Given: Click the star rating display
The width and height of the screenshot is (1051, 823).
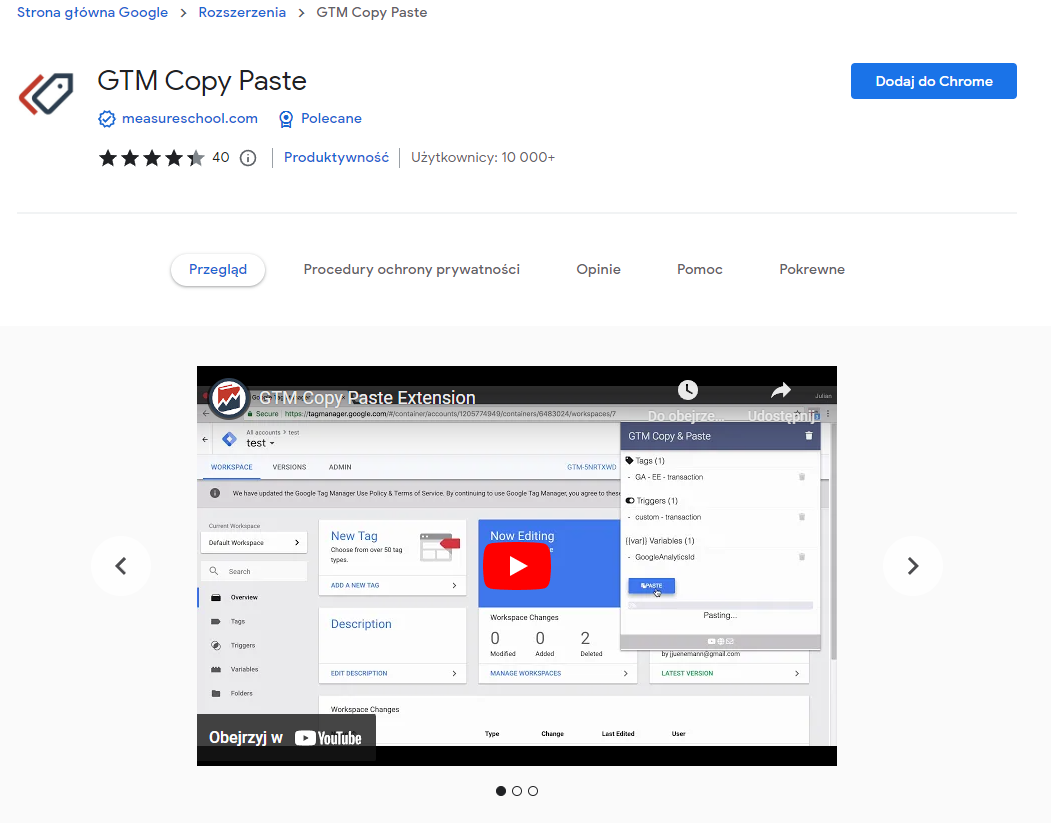Looking at the screenshot, I should pyautogui.click(x=151, y=158).
